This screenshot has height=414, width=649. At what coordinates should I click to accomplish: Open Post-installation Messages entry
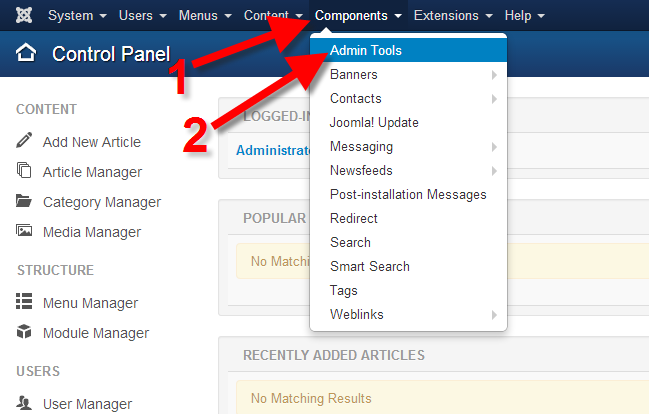pos(408,194)
